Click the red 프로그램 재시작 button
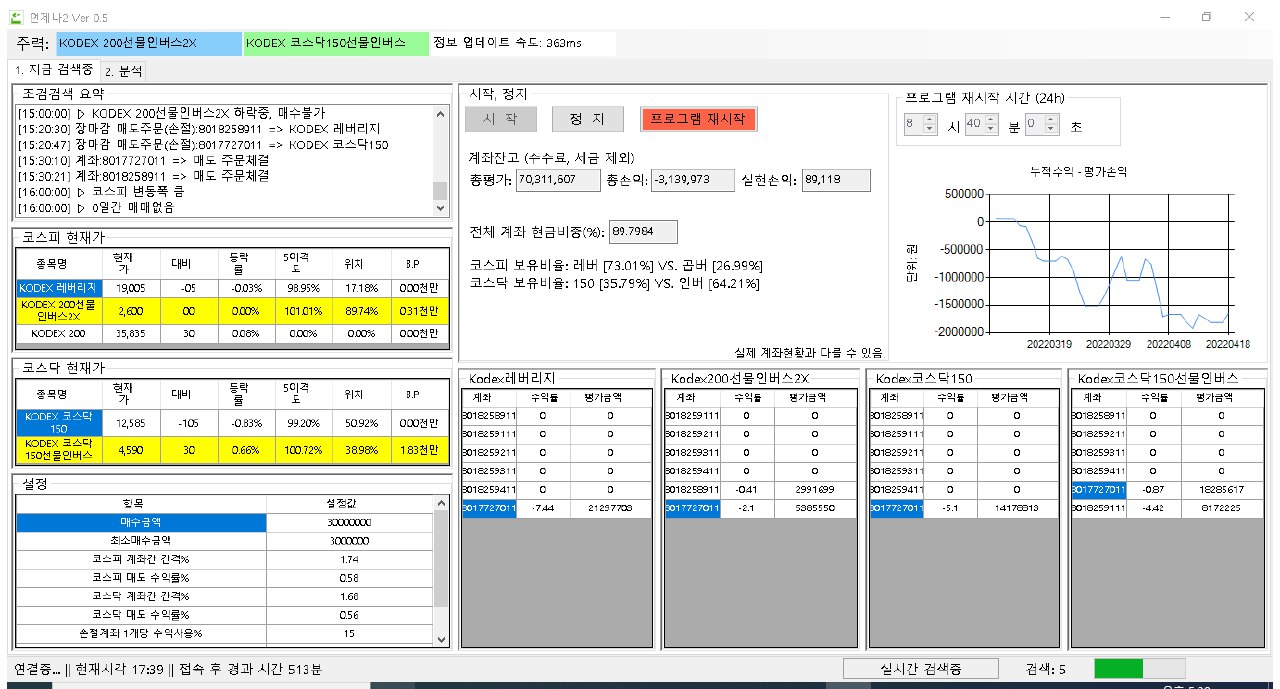The image size is (1280, 689). click(699, 119)
